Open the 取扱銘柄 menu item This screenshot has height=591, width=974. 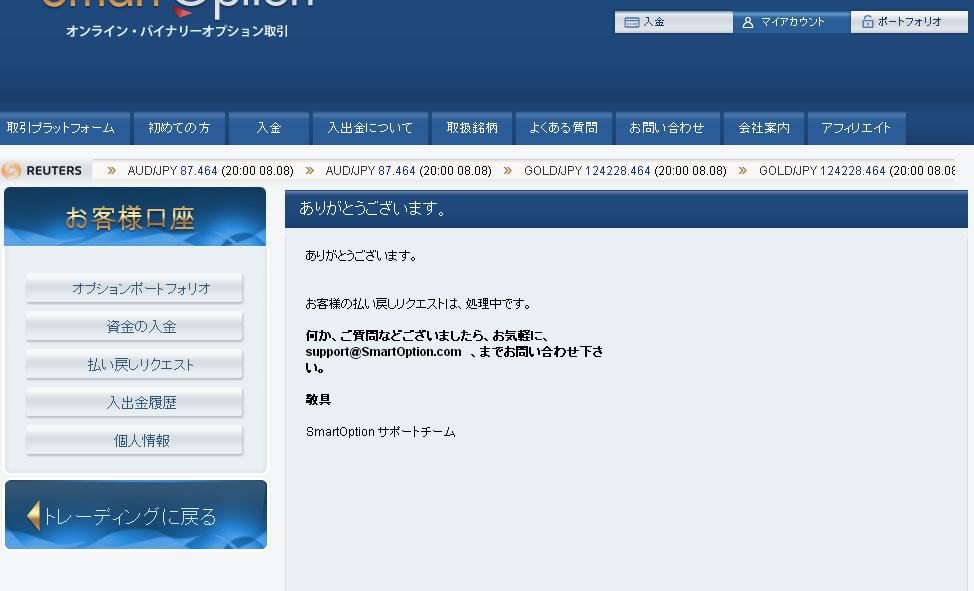[x=472, y=128]
